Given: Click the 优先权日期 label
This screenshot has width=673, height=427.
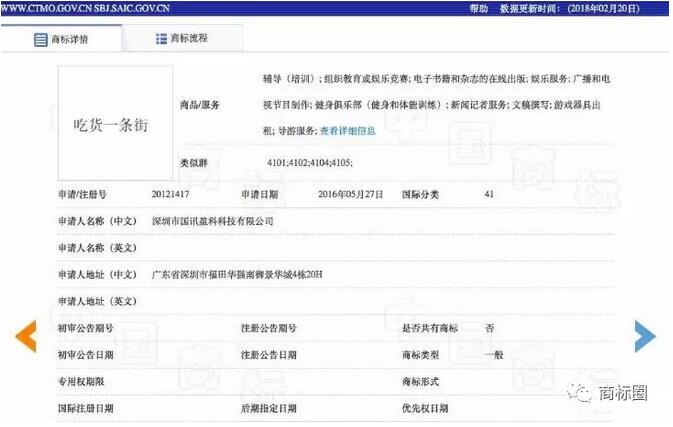Looking at the screenshot, I should pos(425,408).
